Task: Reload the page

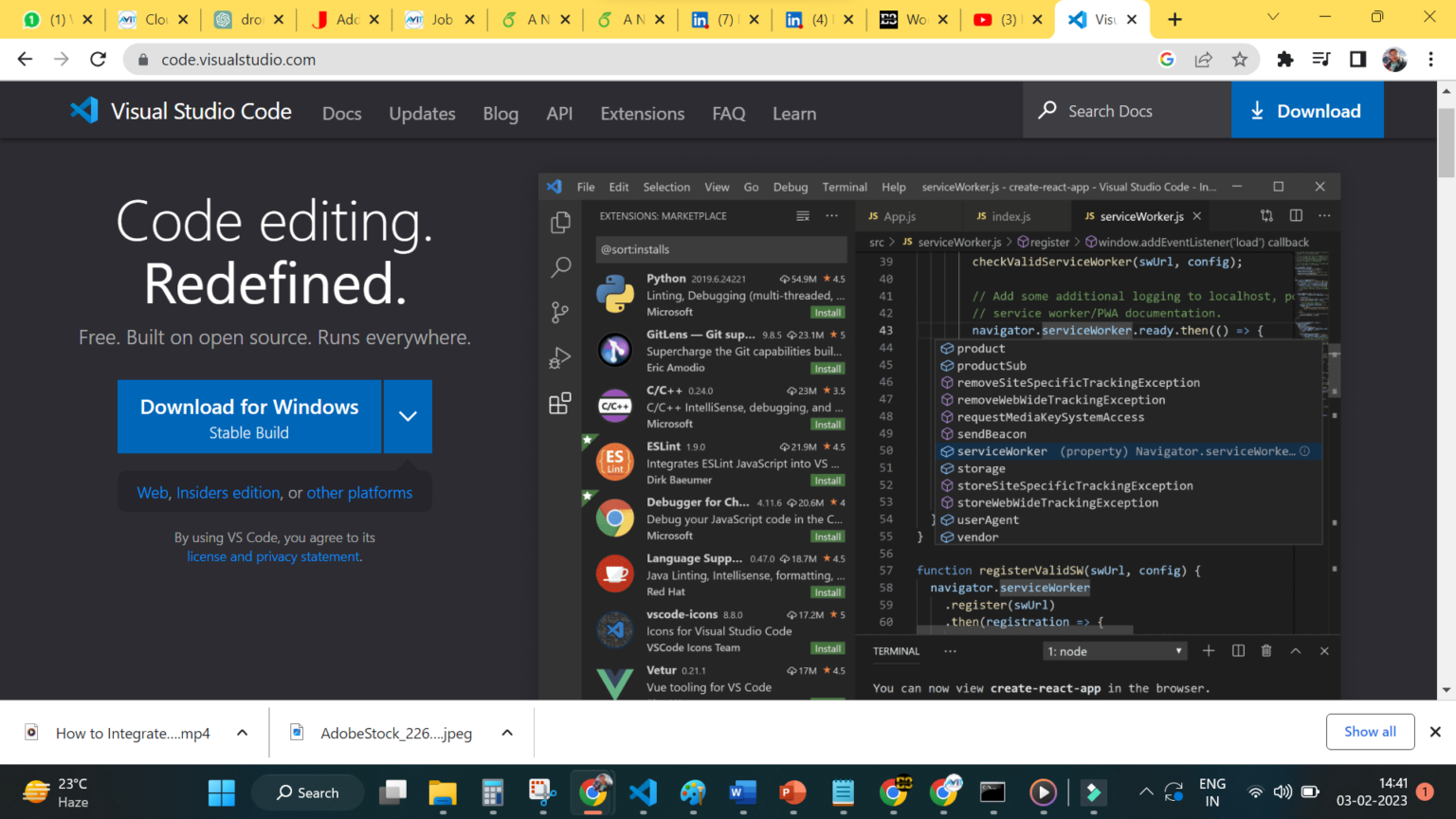Action: [98, 60]
